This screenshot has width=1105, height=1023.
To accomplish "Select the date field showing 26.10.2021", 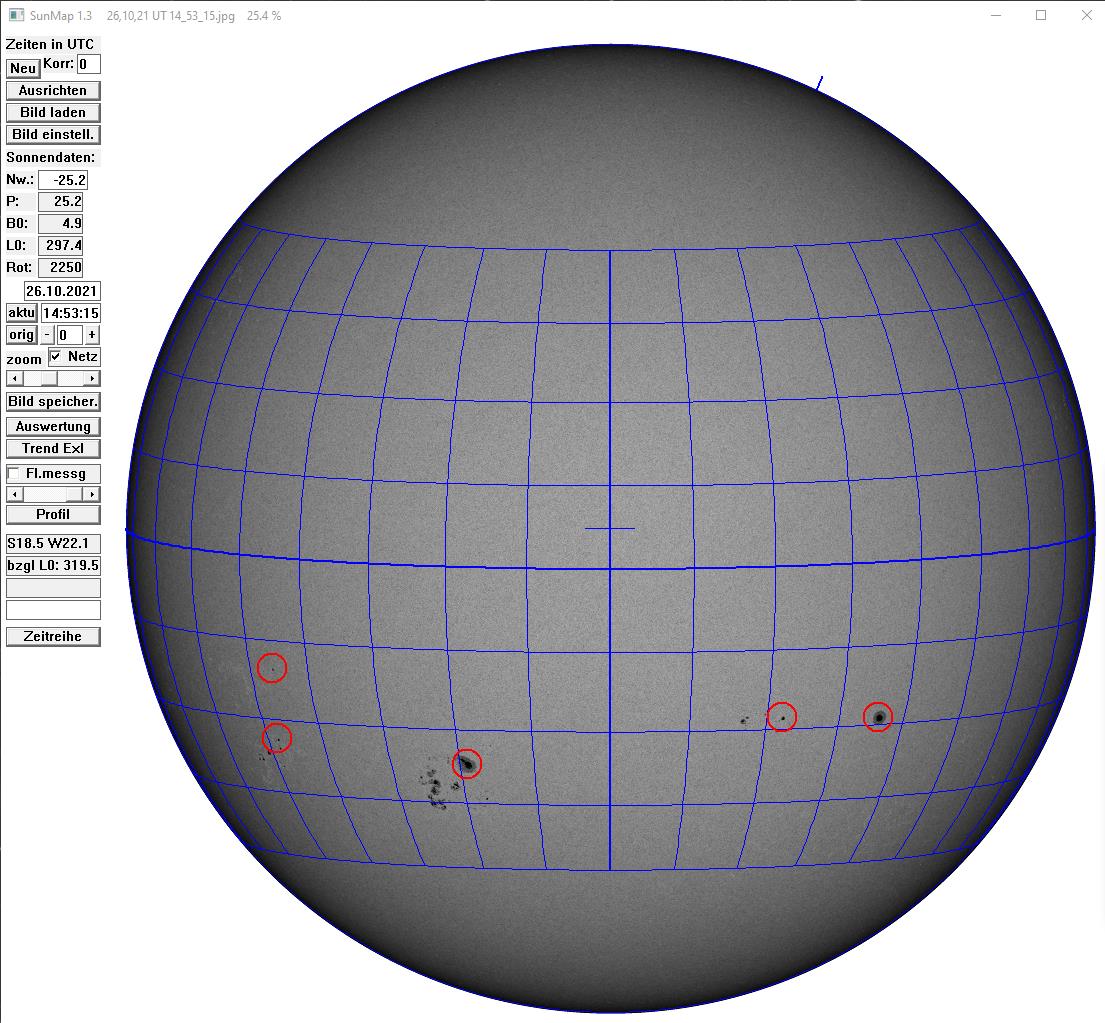I will point(62,290).
